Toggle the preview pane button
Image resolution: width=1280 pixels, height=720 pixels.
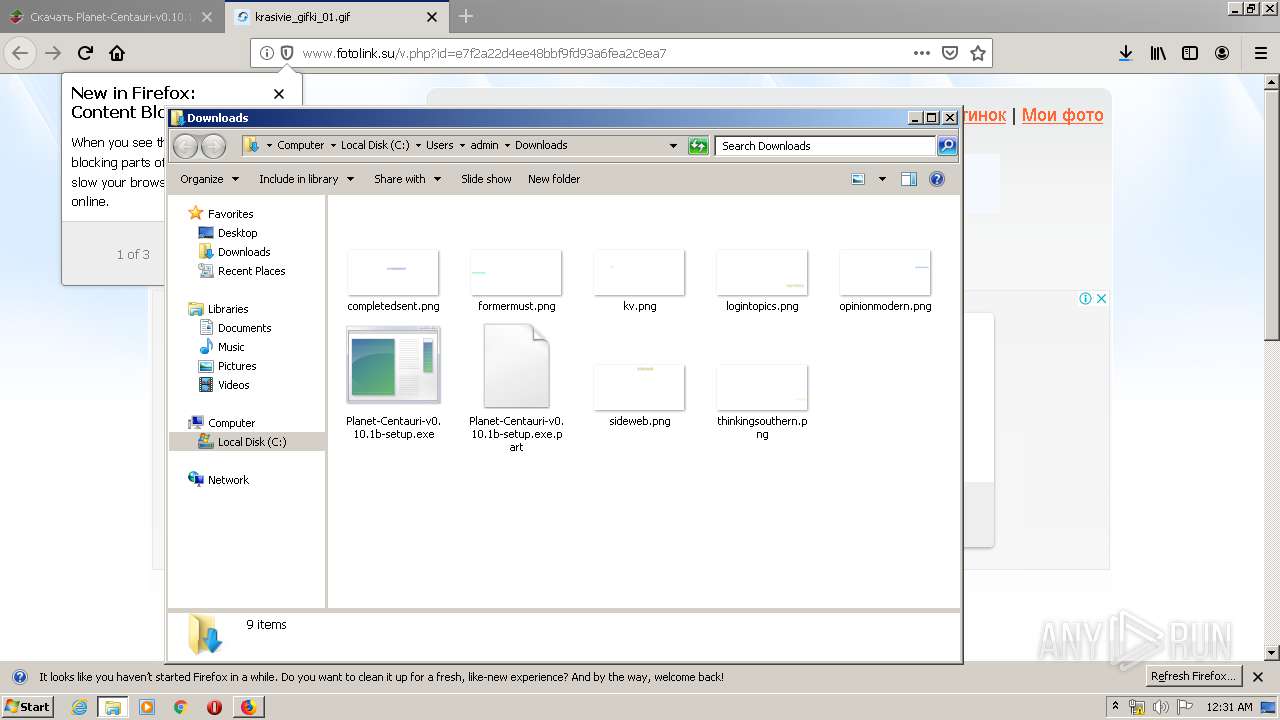click(x=909, y=179)
